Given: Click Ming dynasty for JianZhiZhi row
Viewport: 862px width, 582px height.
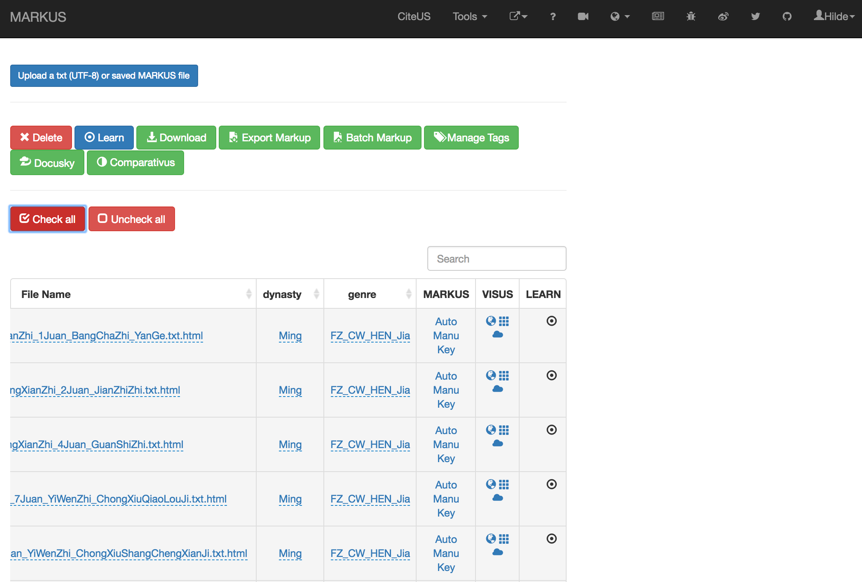Looking at the screenshot, I should click(x=290, y=390).
